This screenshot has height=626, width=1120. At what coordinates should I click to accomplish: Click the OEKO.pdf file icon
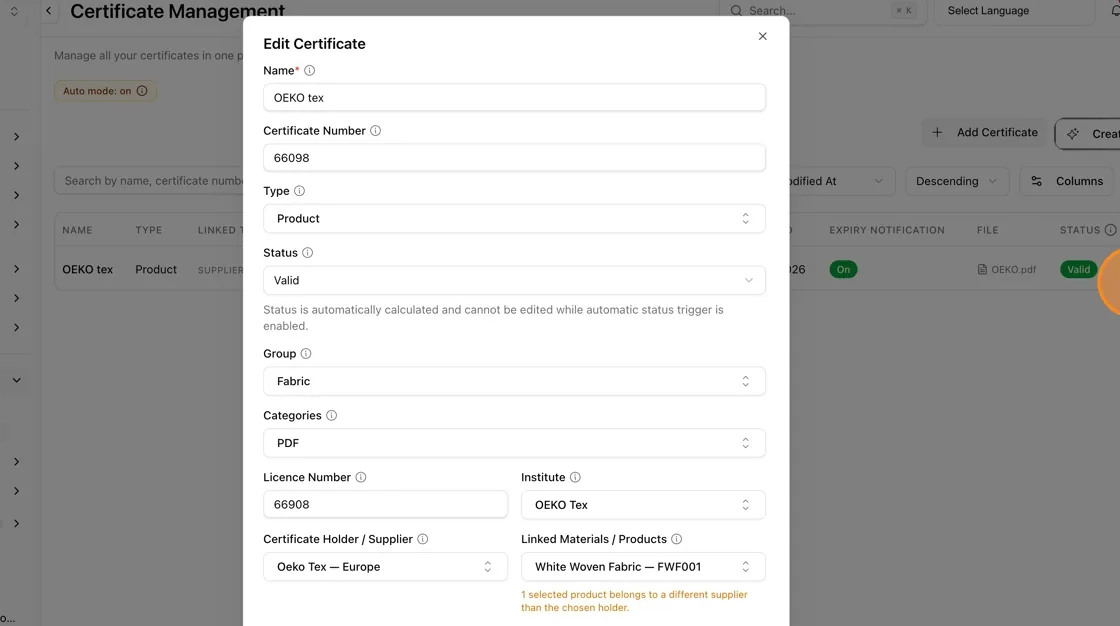(982, 269)
